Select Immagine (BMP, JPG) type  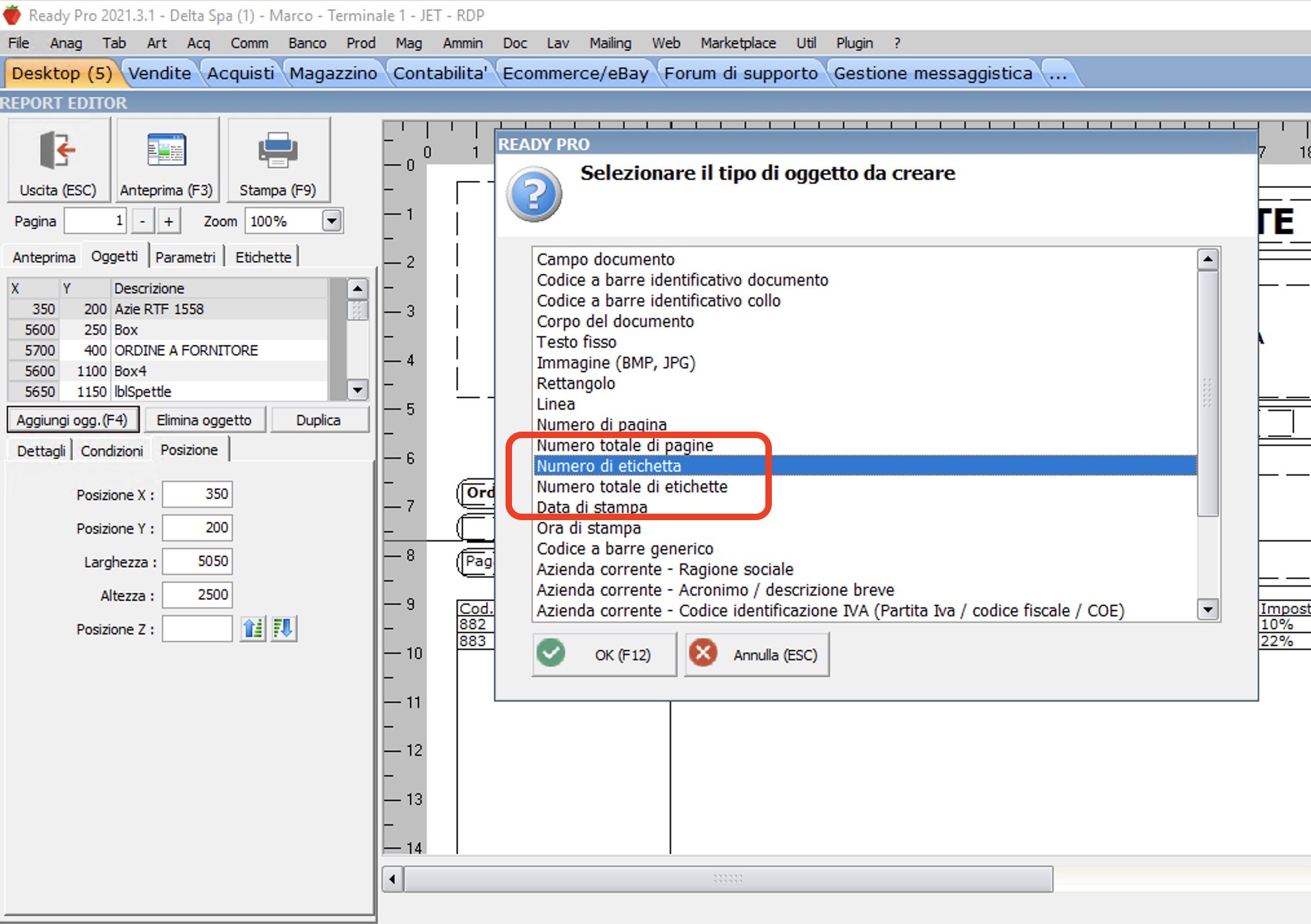coord(865,362)
